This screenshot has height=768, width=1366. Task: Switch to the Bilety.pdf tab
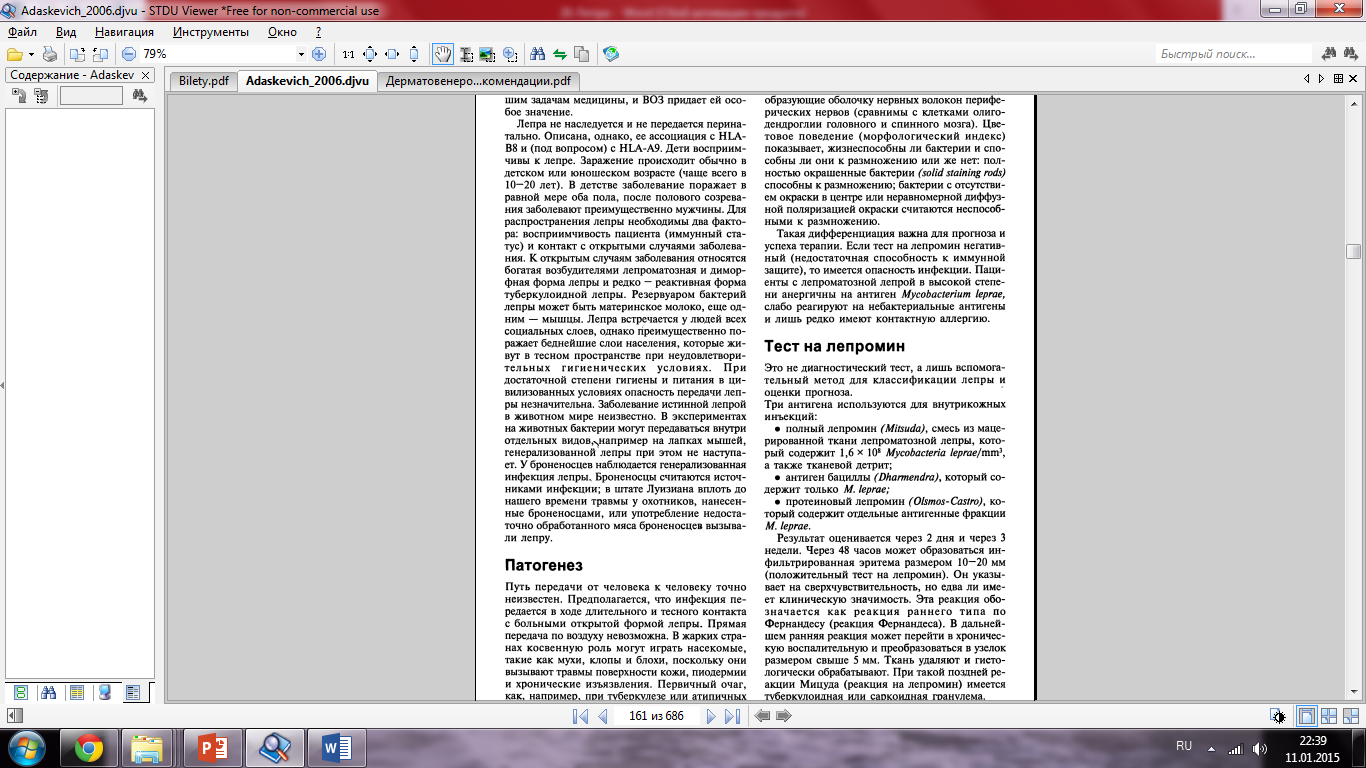(x=204, y=81)
